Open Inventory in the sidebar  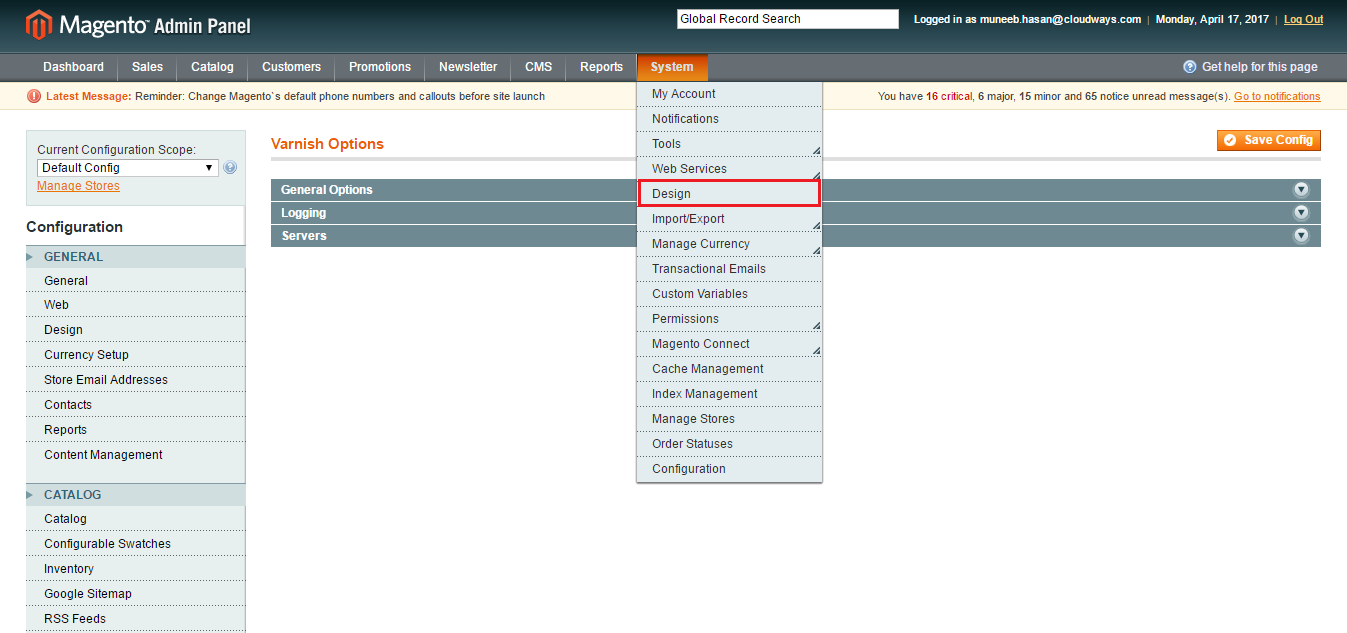135,569
